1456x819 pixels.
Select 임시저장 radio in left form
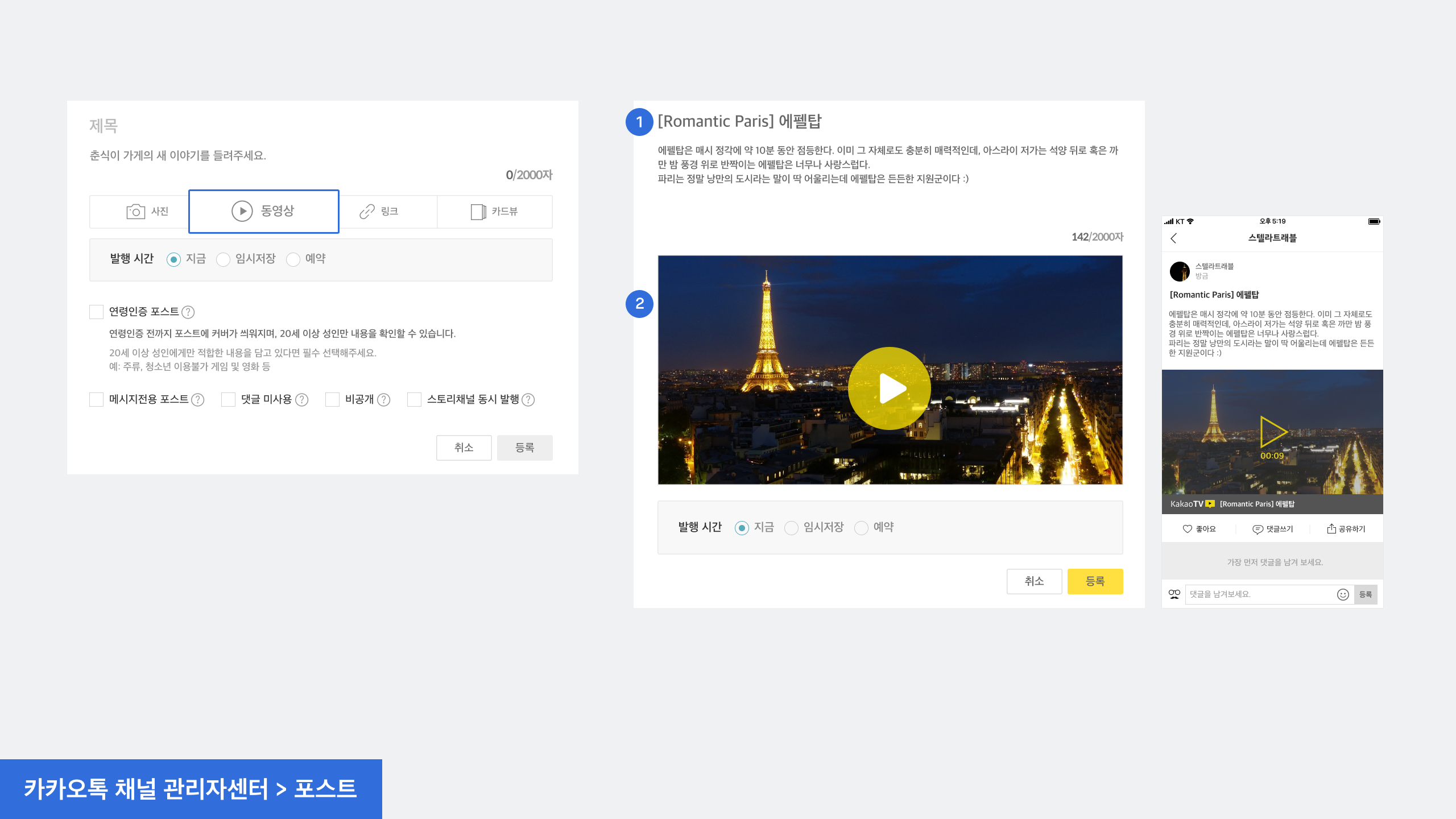[x=223, y=259]
